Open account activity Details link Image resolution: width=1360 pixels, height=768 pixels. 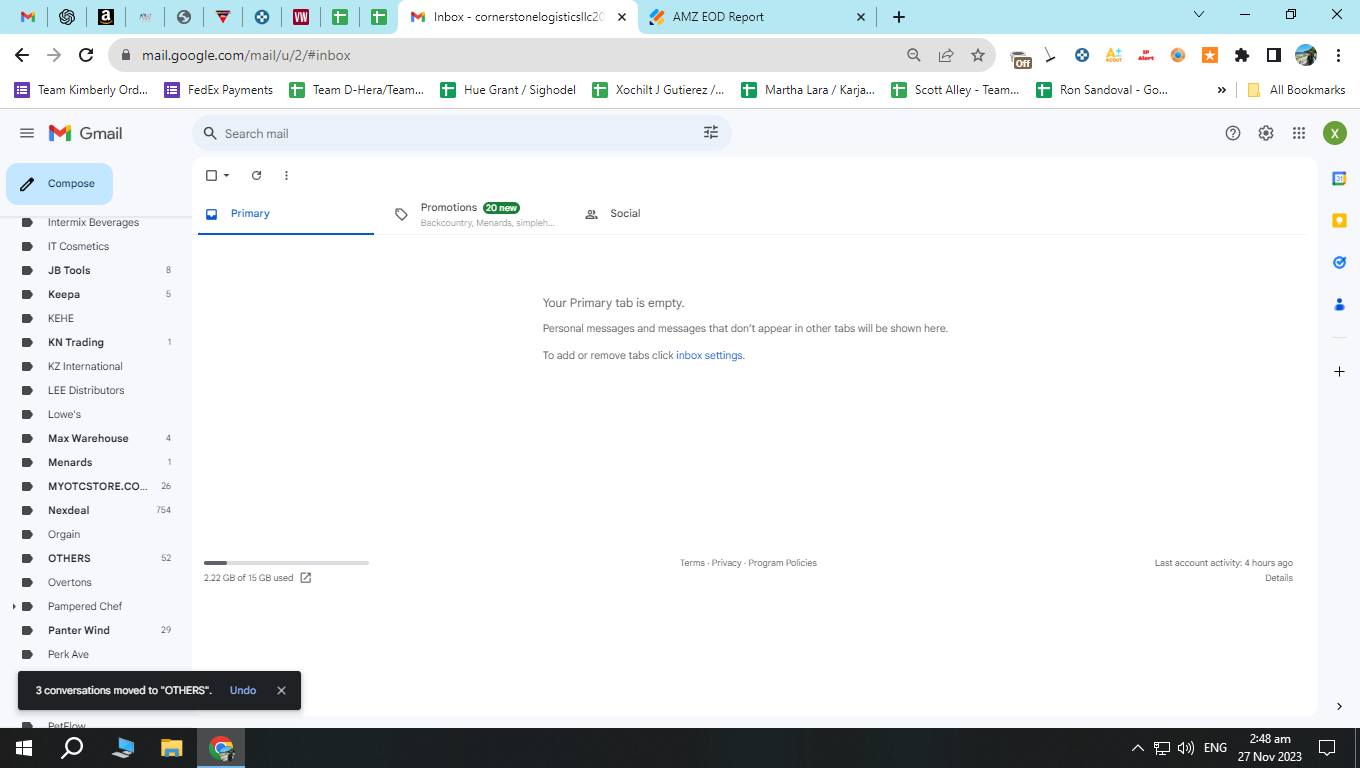tap(1279, 578)
